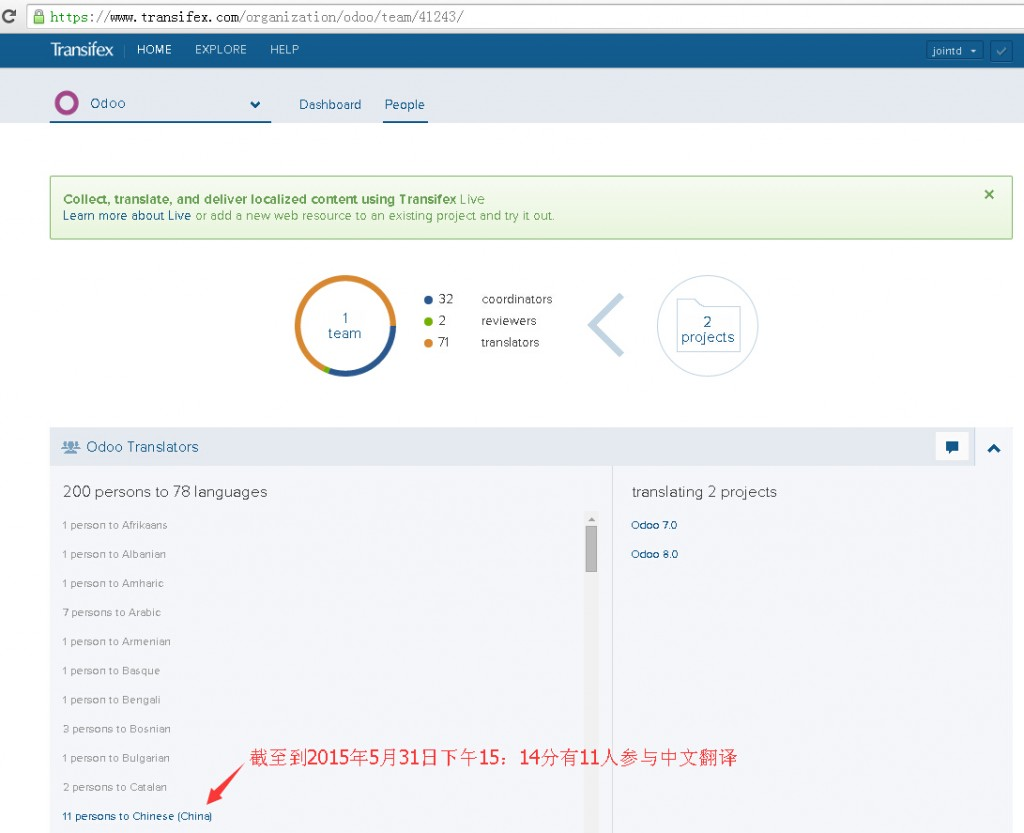Image resolution: width=1024 pixels, height=833 pixels.
Task: Click the green reviewers legend dot
Action: (x=428, y=321)
